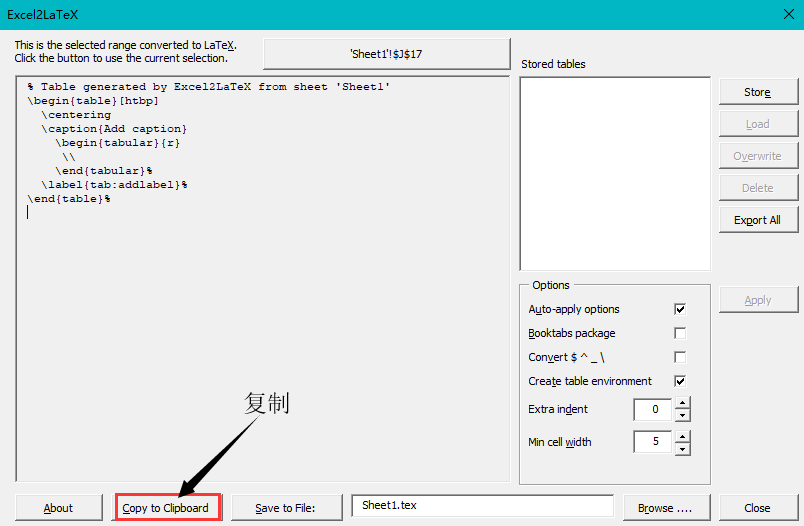This screenshot has height=526, width=804.
Task: Decrease Min cell width with down arrow
Action: 682,449
